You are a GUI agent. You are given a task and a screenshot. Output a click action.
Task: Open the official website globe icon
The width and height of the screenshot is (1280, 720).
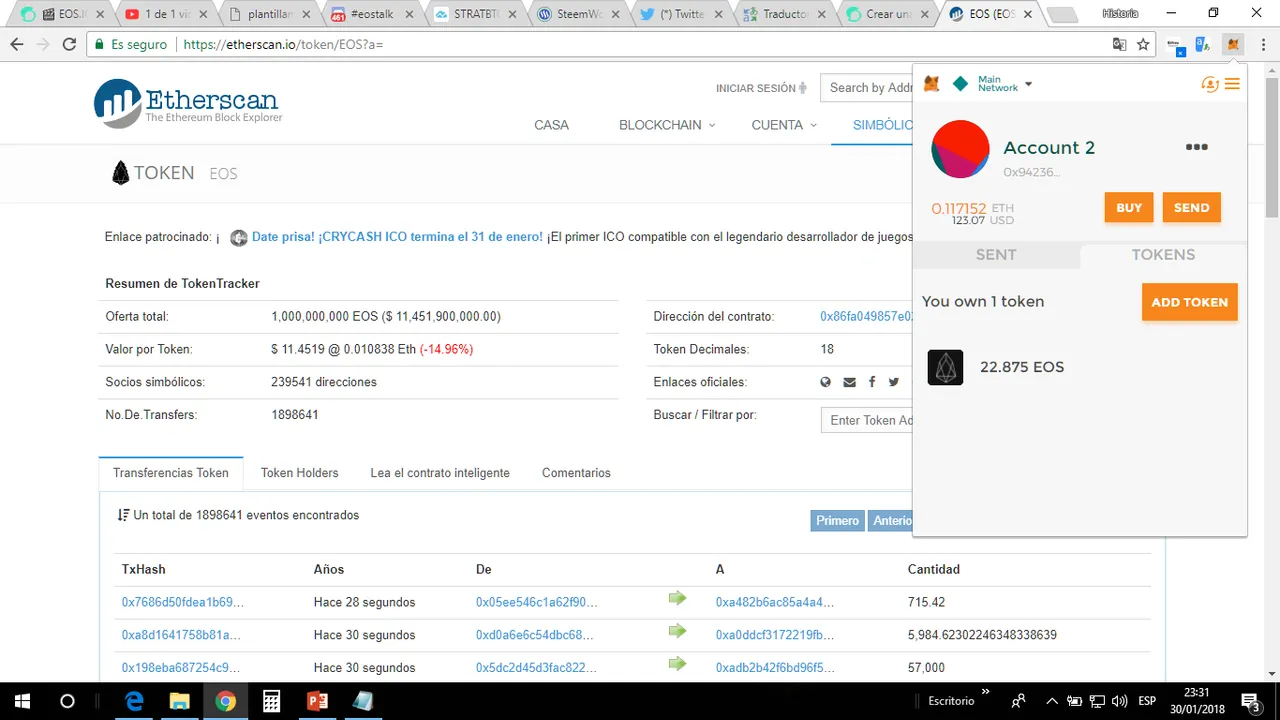pos(826,382)
